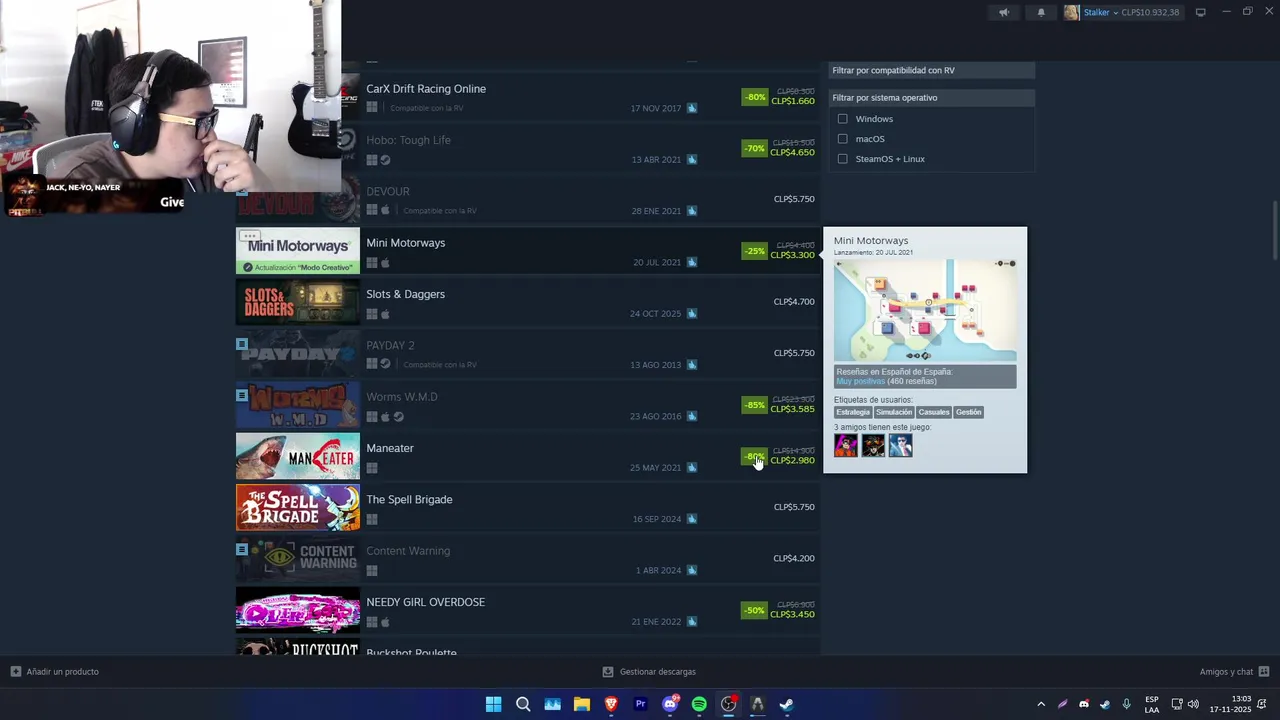Open the Estrategia tag in tooltip

coord(853,412)
